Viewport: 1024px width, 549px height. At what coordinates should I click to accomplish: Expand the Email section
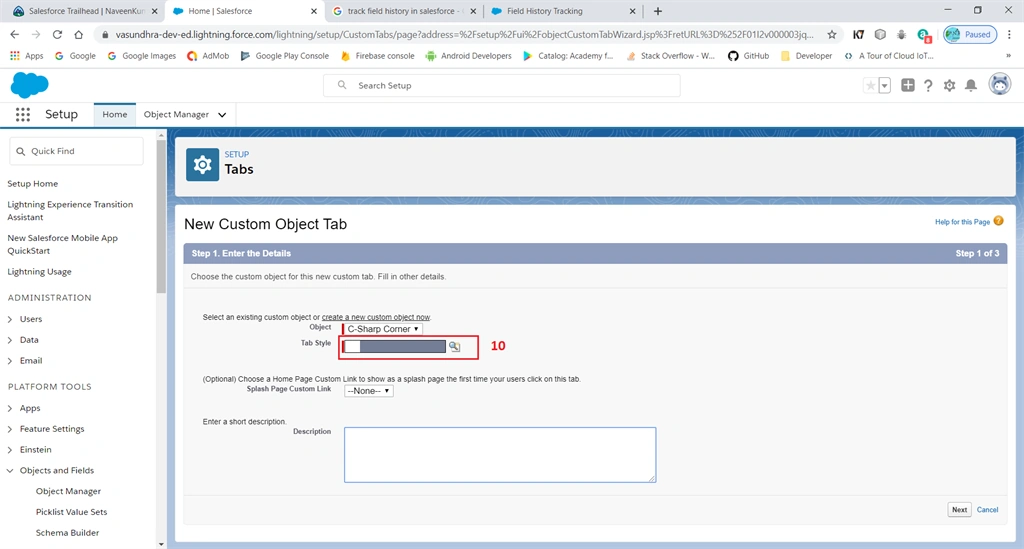[10, 361]
